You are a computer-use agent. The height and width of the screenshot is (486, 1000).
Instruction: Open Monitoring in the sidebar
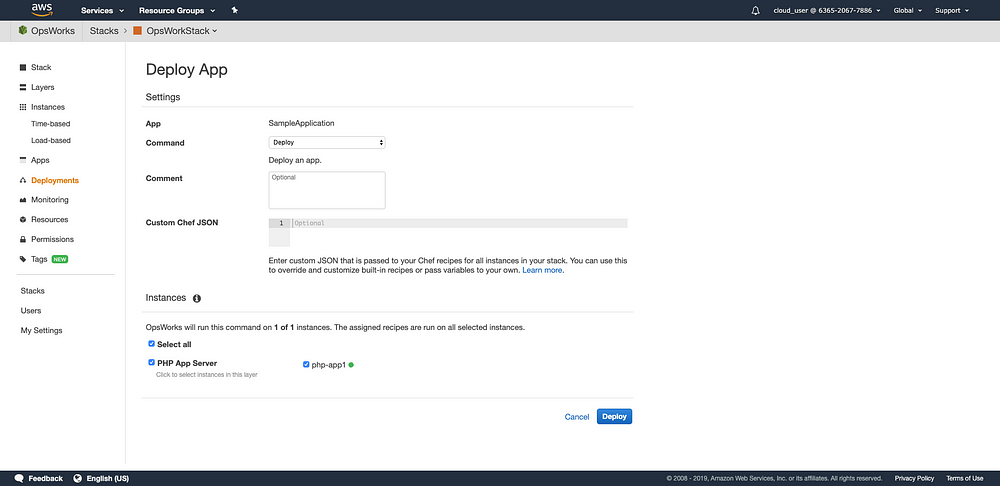point(50,200)
